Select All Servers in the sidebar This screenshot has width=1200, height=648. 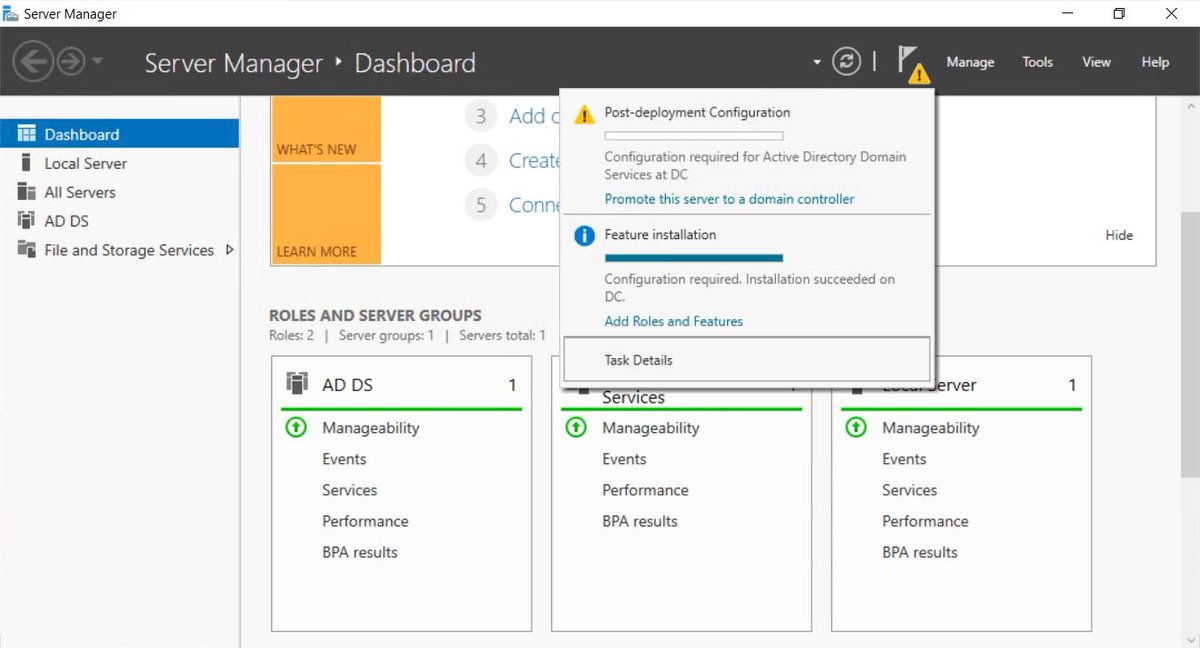click(119, 192)
